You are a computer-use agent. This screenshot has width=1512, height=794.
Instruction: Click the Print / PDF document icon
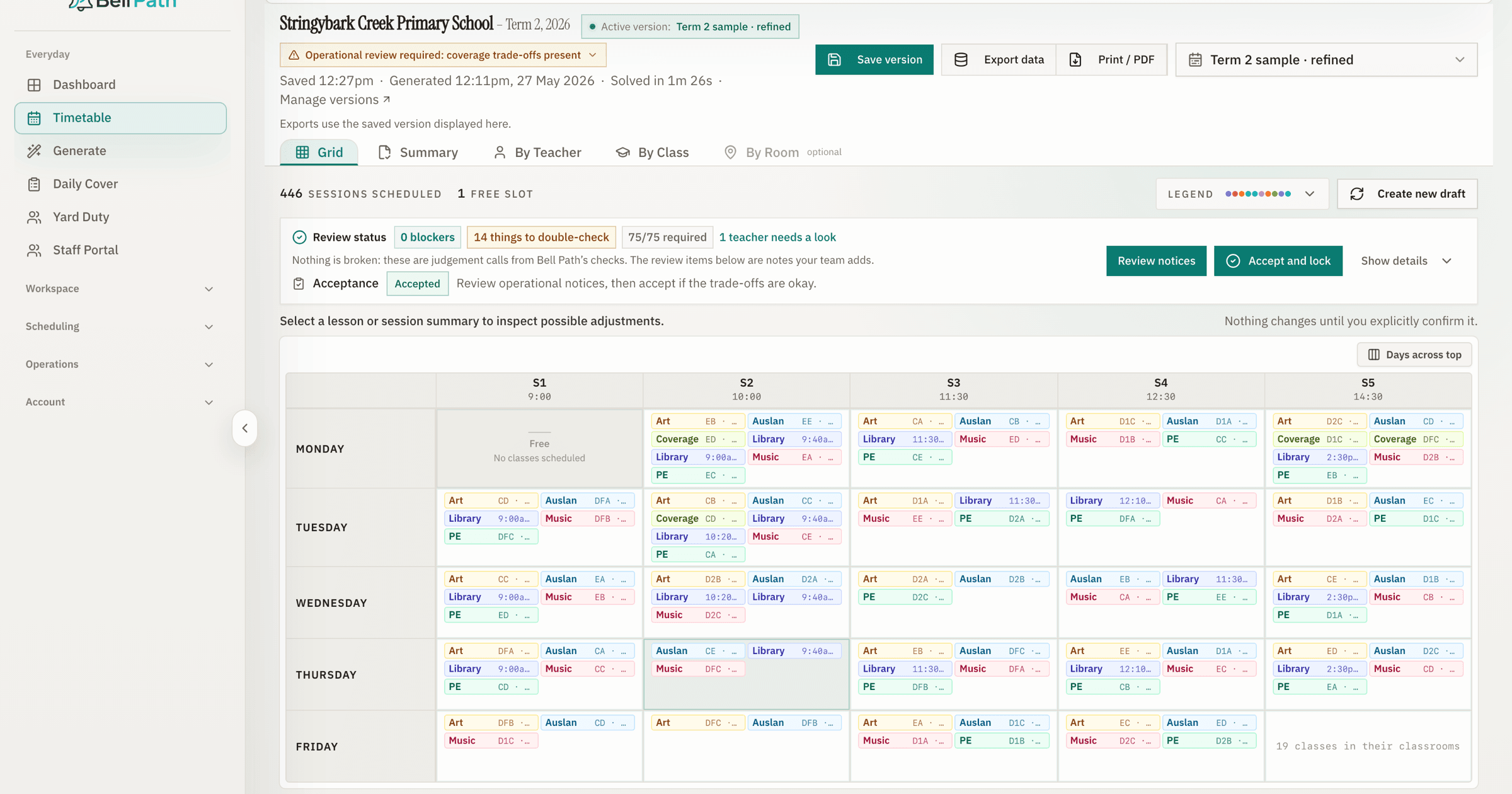click(x=1075, y=59)
